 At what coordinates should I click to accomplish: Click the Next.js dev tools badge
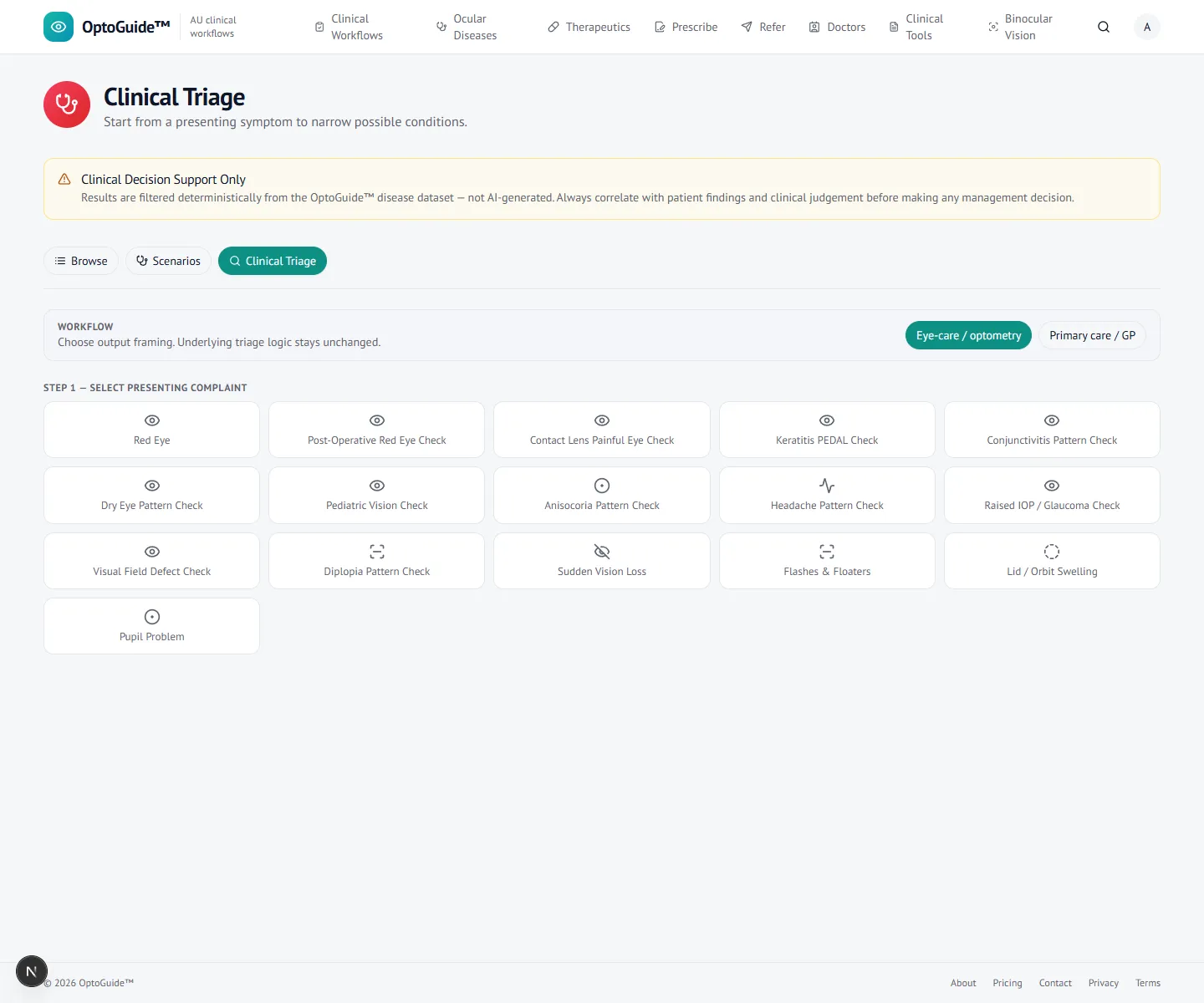click(32, 971)
